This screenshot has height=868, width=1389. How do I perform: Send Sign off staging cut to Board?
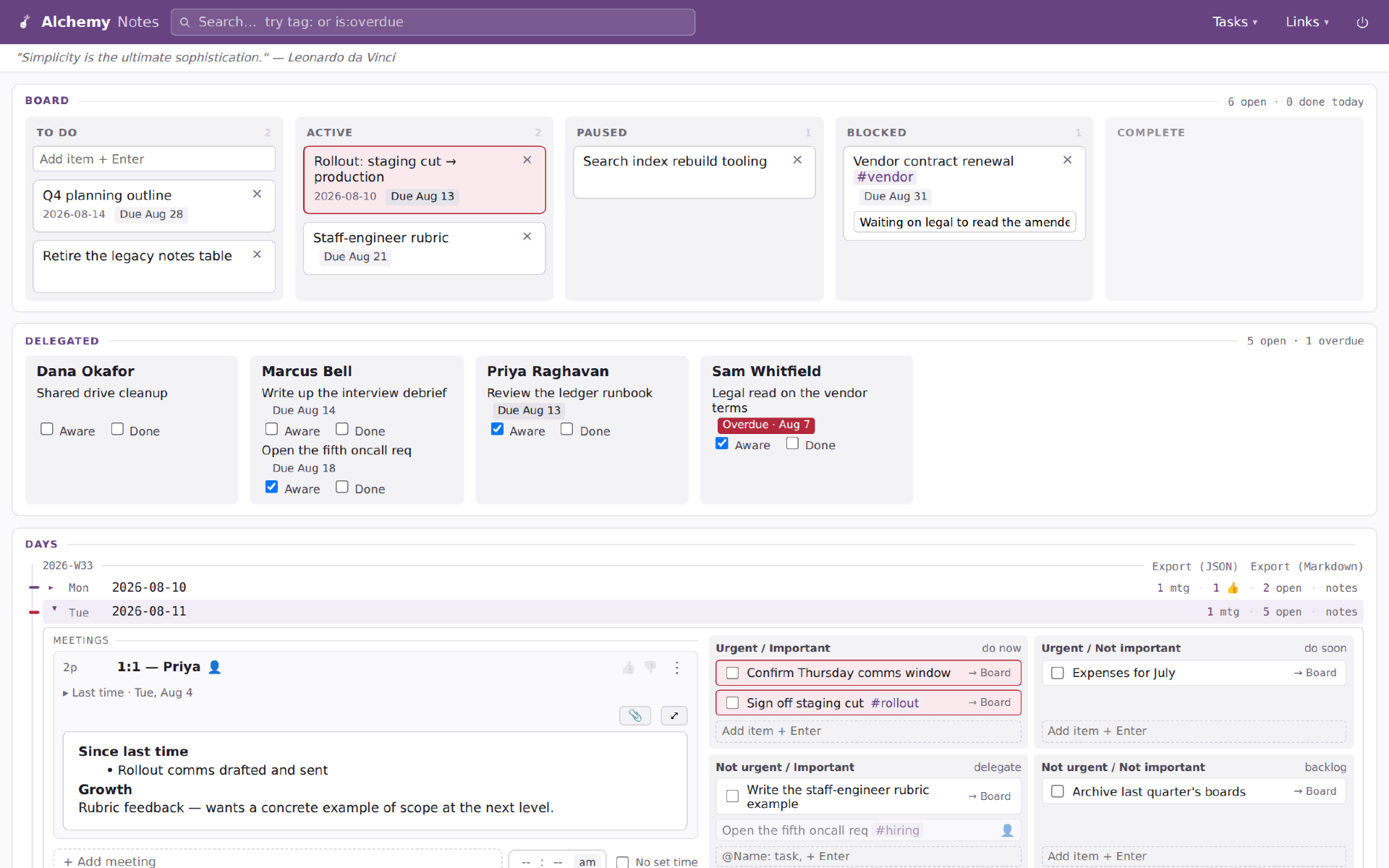point(990,703)
